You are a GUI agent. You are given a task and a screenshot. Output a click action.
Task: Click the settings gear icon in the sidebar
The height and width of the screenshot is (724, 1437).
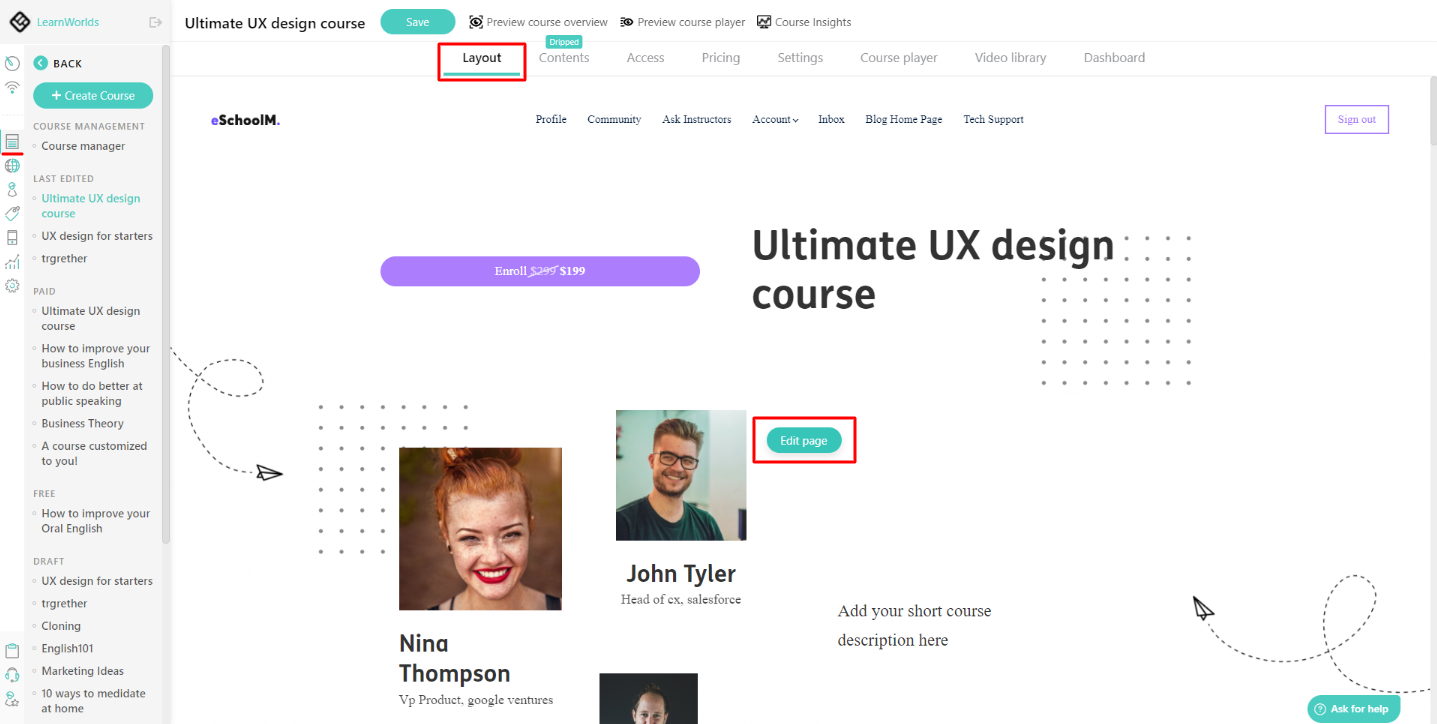[x=12, y=285]
